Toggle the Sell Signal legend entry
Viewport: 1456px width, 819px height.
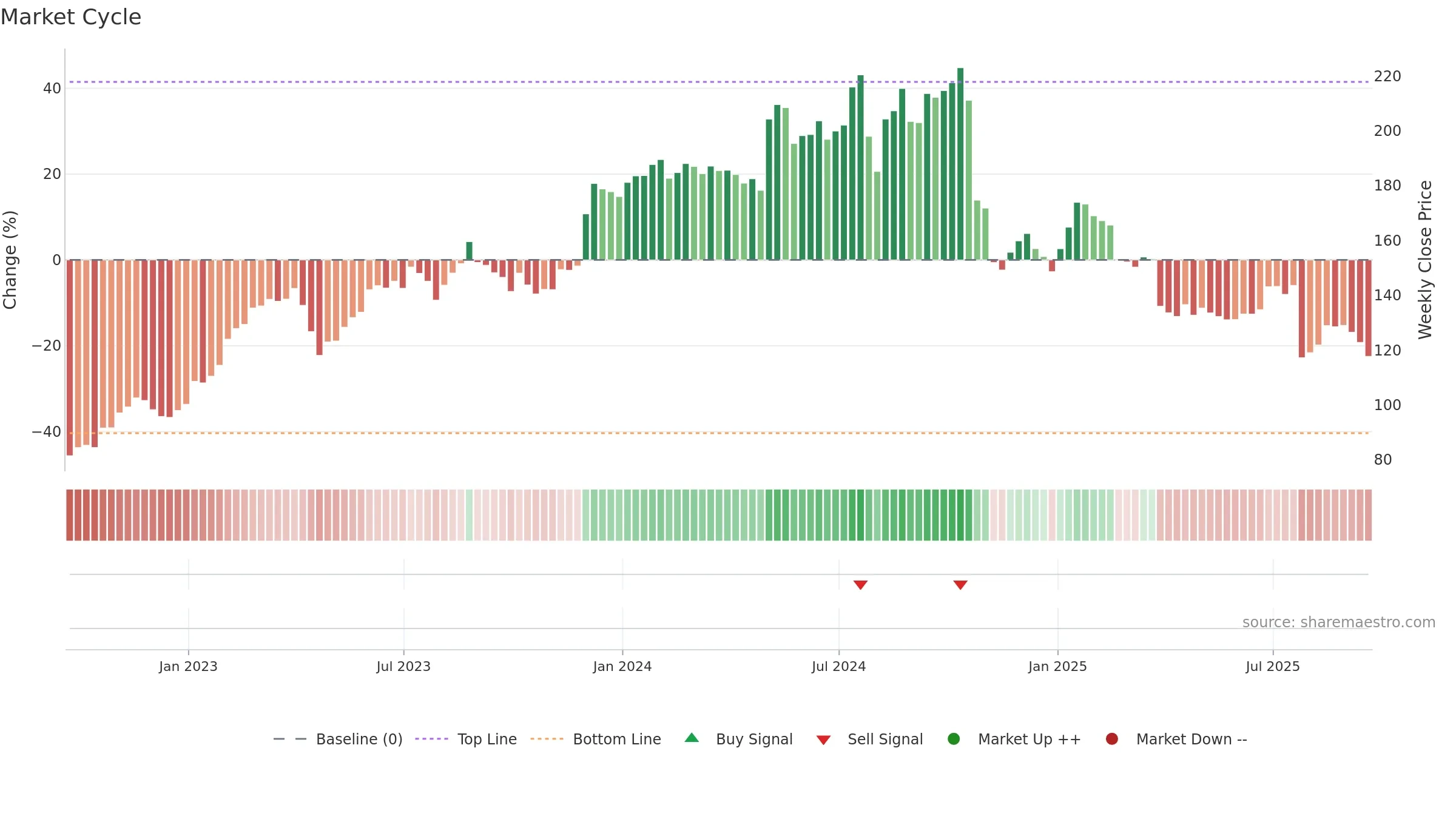[869, 739]
